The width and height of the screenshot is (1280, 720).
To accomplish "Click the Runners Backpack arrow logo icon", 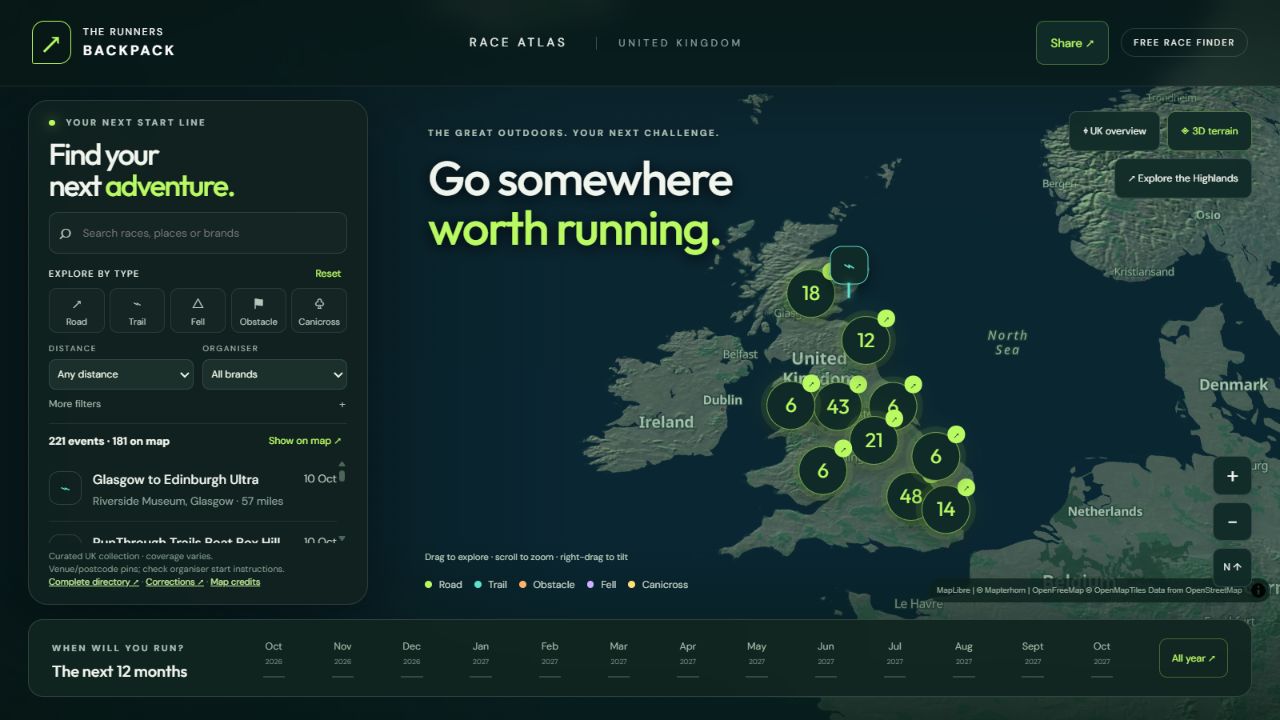I will [x=51, y=43].
